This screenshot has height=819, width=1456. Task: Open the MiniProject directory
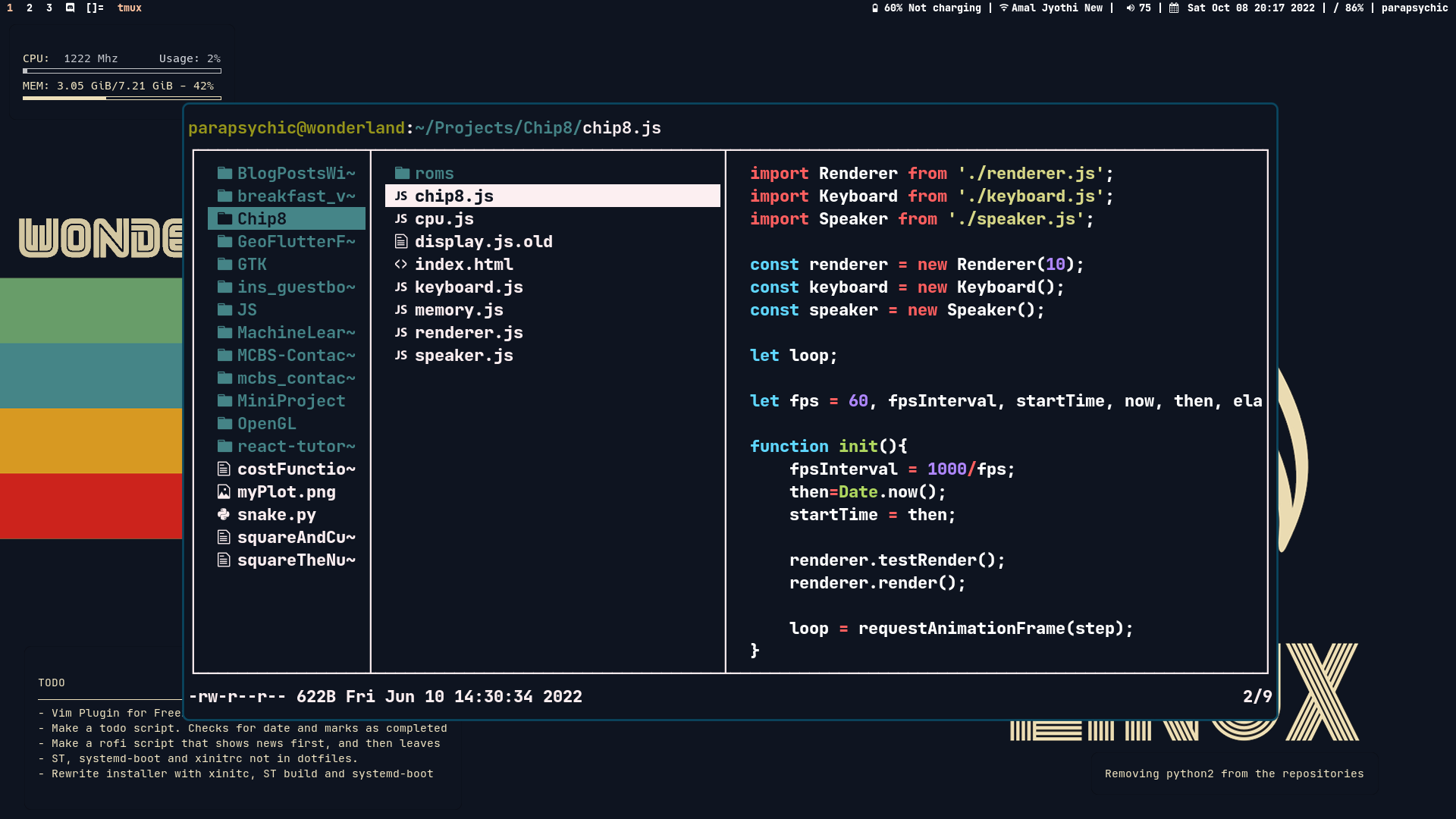pyautogui.click(x=290, y=401)
